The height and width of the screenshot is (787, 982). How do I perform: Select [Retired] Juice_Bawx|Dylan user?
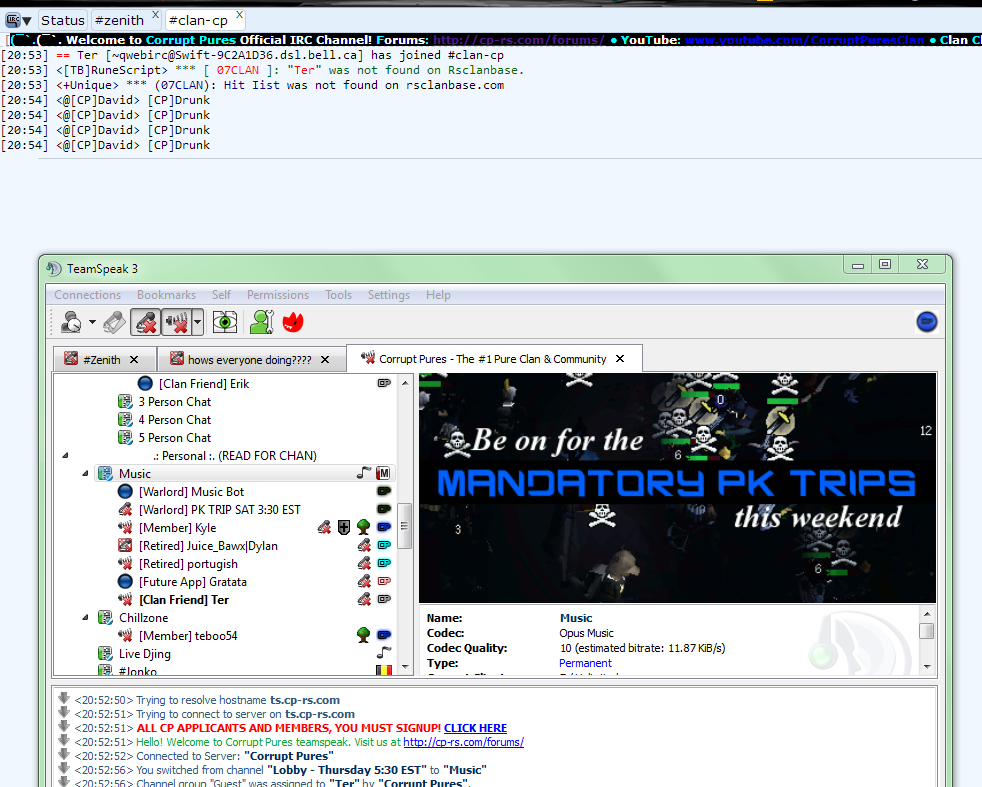click(208, 546)
